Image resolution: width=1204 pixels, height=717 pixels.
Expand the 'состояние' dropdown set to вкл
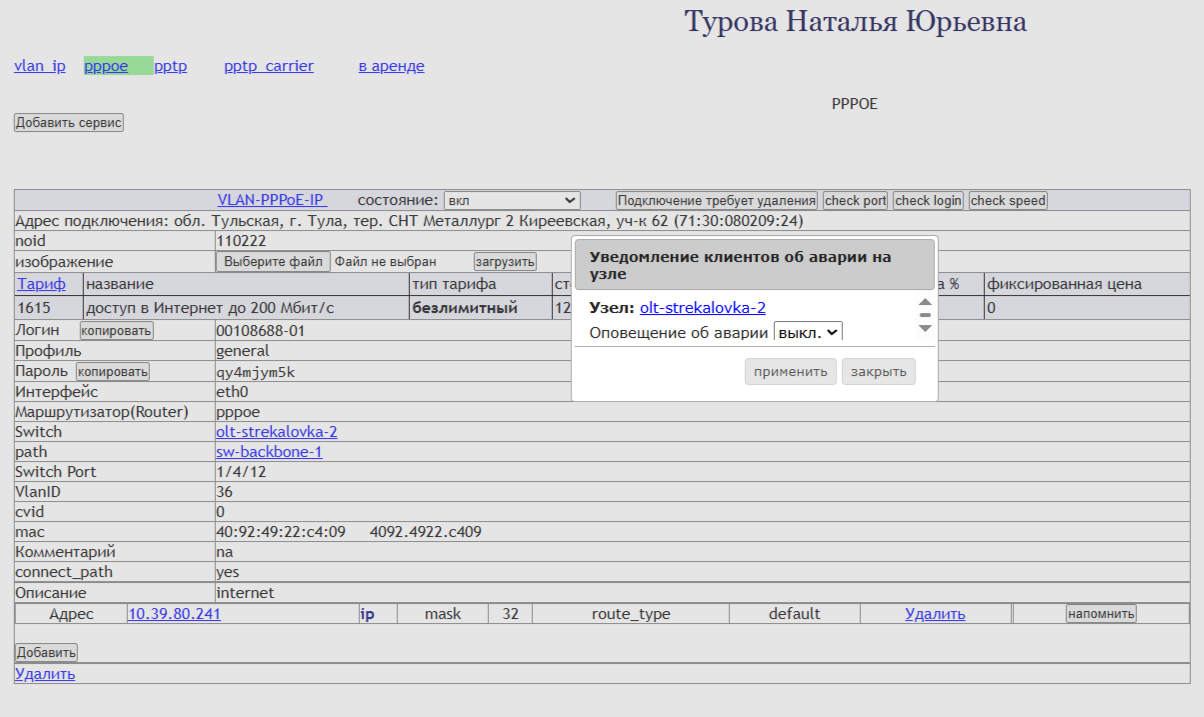coord(512,200)
